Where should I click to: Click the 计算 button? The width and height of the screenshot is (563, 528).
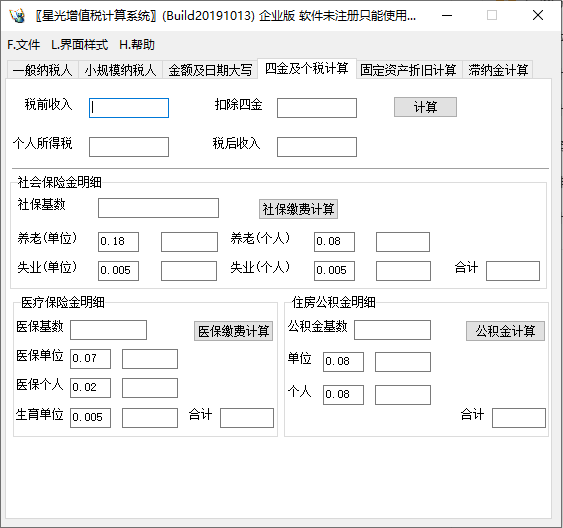pyautogui.click(x=425, y=107)
